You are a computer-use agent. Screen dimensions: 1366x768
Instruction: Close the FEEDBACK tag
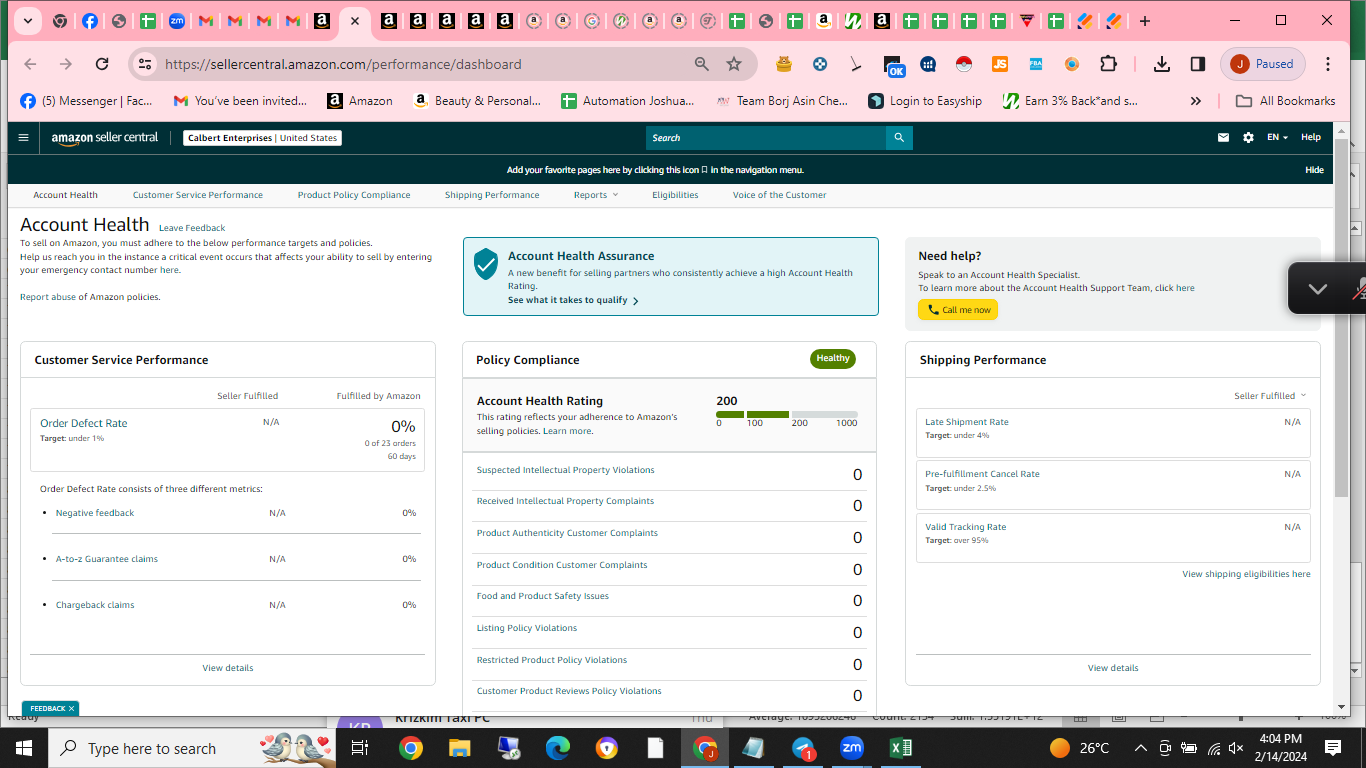[71, 708]
